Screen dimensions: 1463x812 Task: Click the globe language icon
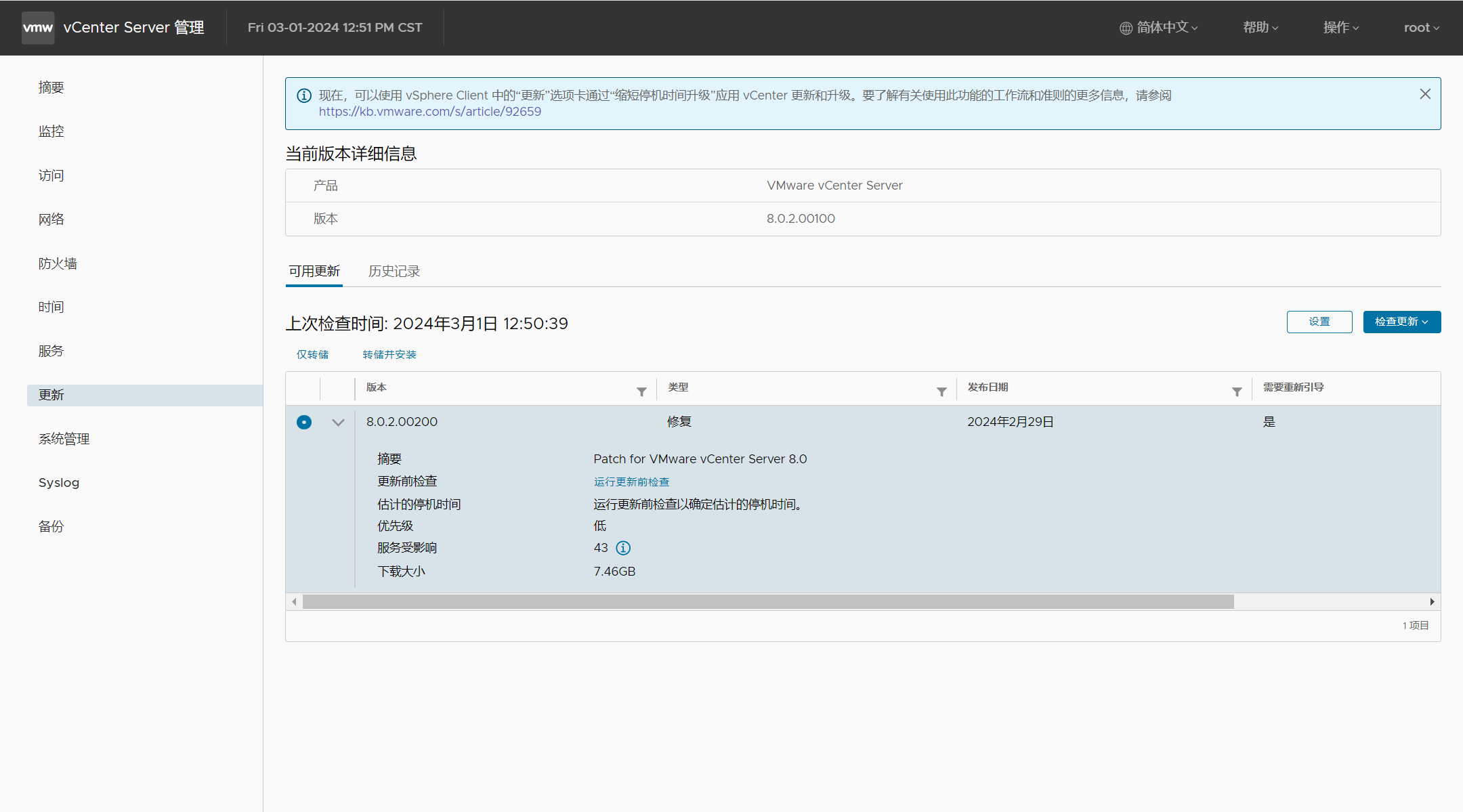click(1126, 28)
